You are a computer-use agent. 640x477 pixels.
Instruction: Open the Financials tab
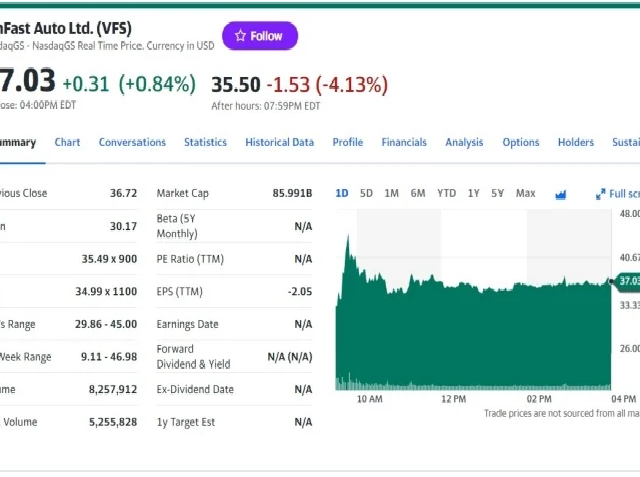(x=404, y=142)
